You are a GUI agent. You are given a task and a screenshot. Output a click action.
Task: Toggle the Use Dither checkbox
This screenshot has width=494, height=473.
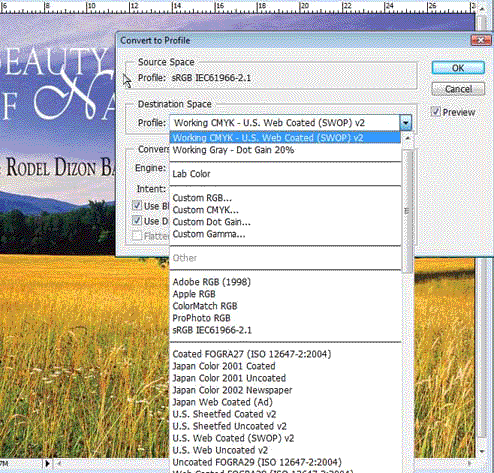coord(137,220)
